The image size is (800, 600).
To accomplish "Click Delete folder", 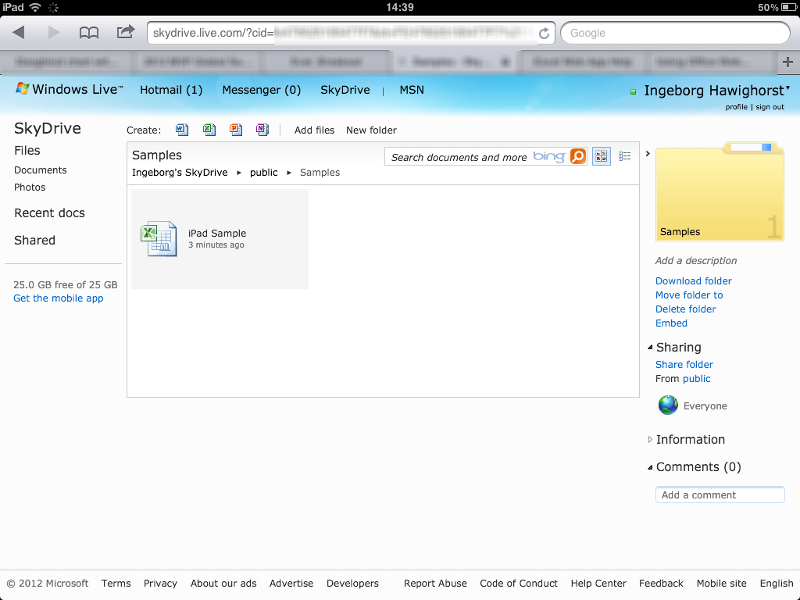I will (x=686, y=309).
